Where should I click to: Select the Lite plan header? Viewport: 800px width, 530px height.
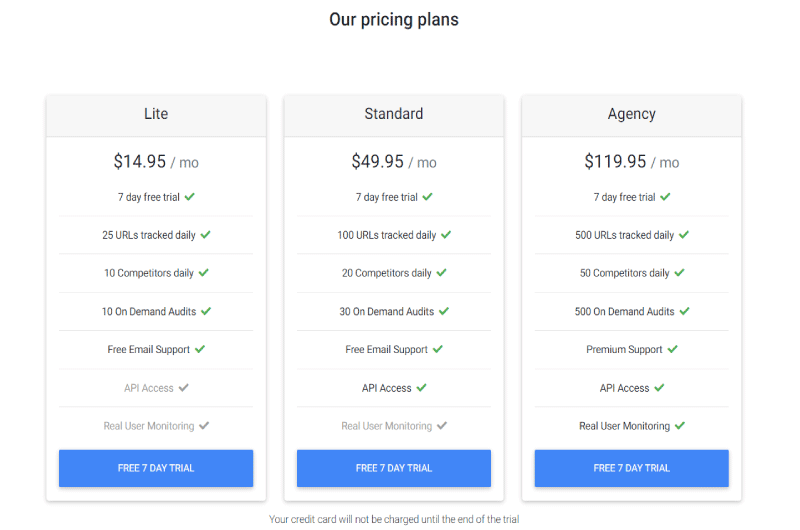coord(156,114)
